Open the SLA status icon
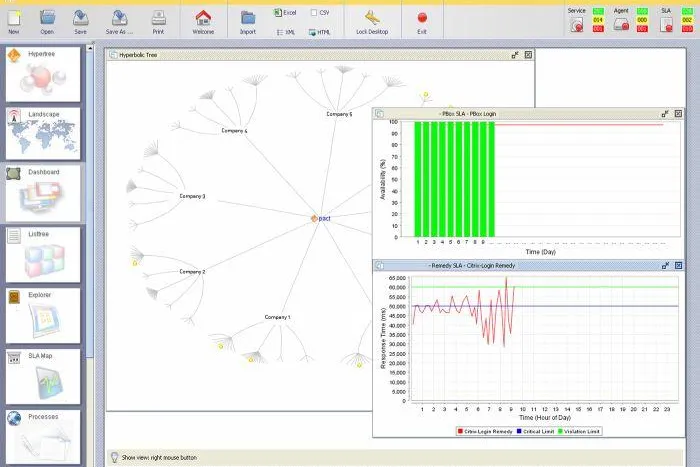This screenshot has height=467, width=700. [x=667, y=25]
